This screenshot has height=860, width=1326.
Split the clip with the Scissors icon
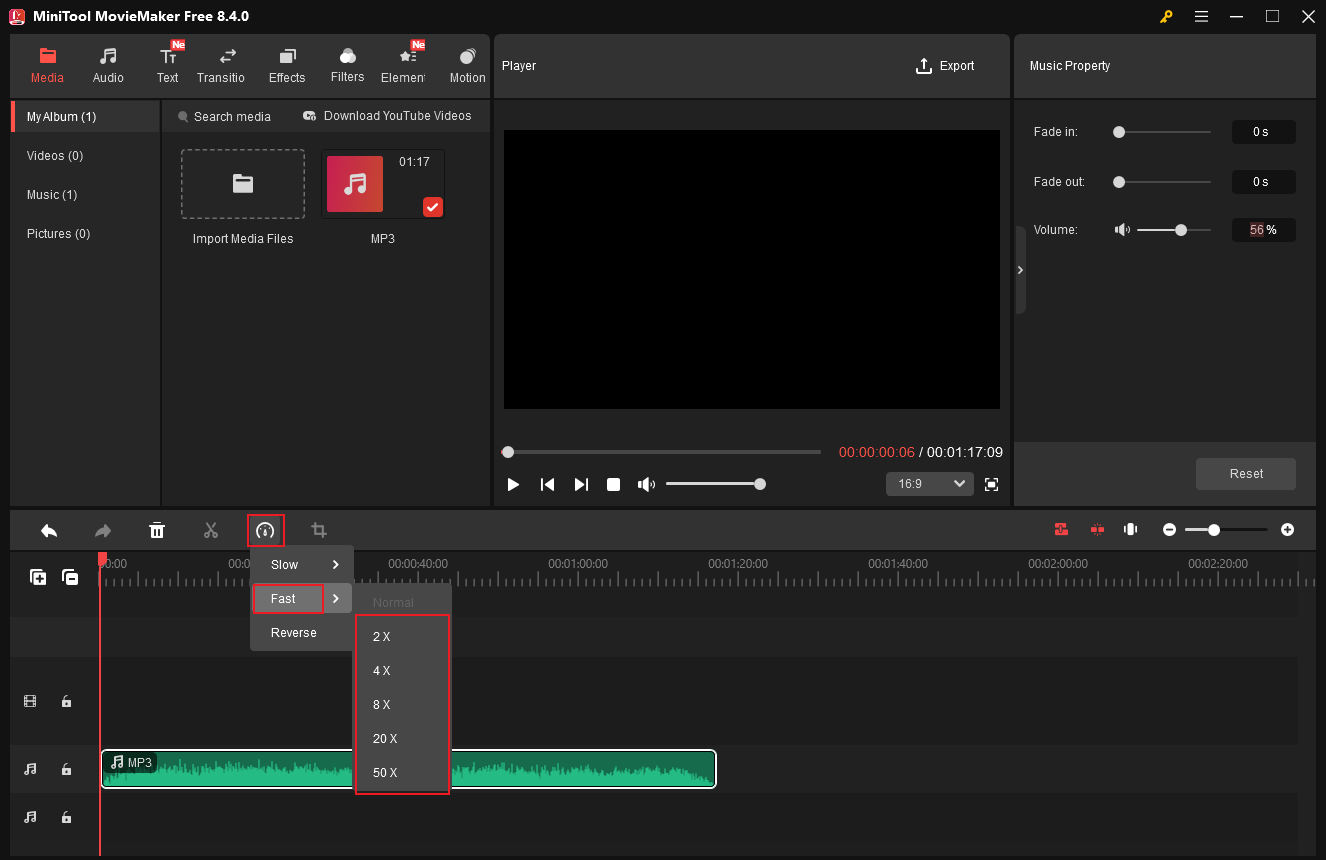pos(211,530)
